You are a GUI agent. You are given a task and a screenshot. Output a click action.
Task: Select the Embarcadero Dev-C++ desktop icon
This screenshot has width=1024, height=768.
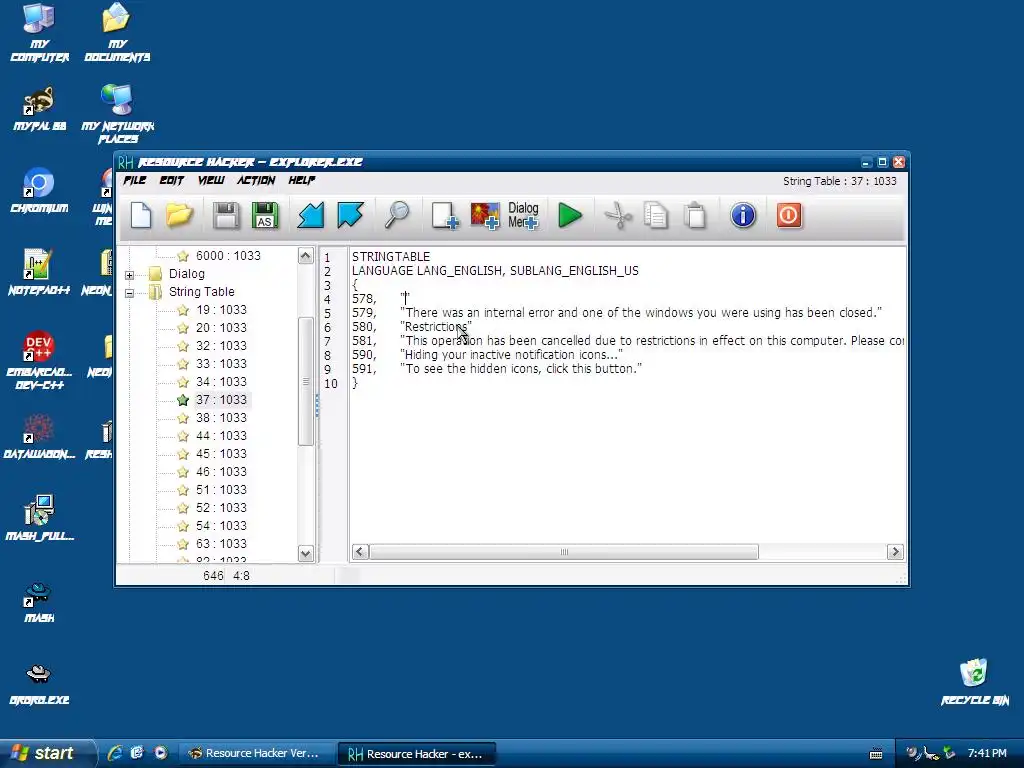pyautogui.click(x=39, y=360)
